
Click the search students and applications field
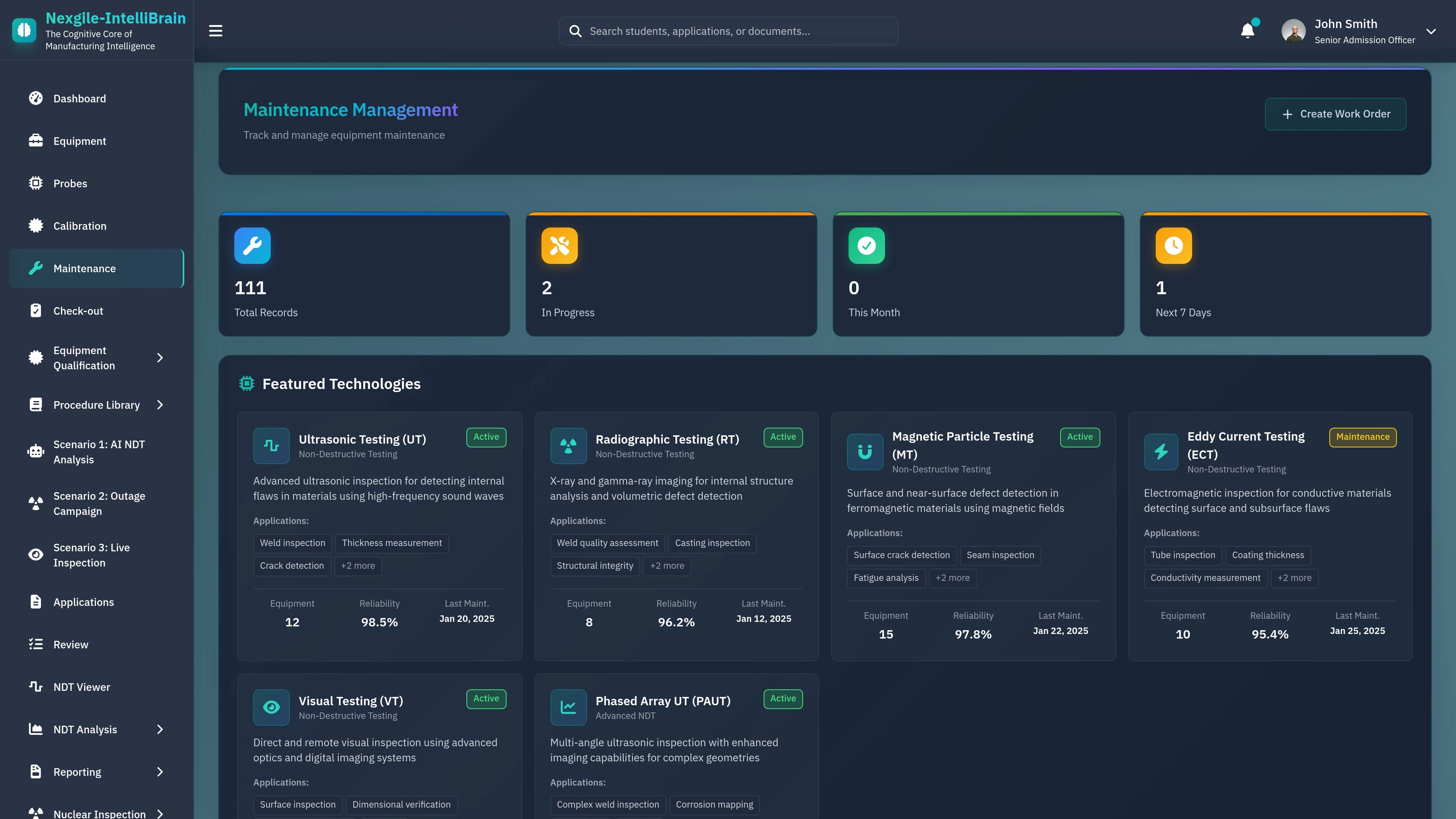(728, 31)
